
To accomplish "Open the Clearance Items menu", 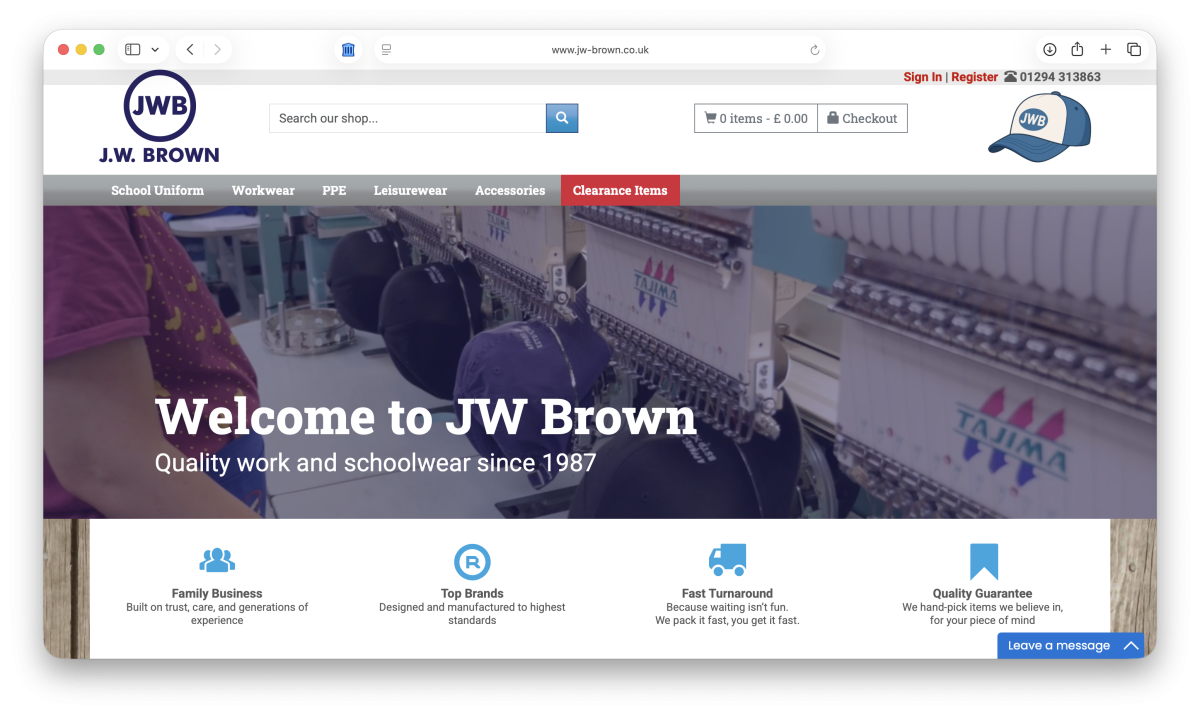I will coord(620,190).
